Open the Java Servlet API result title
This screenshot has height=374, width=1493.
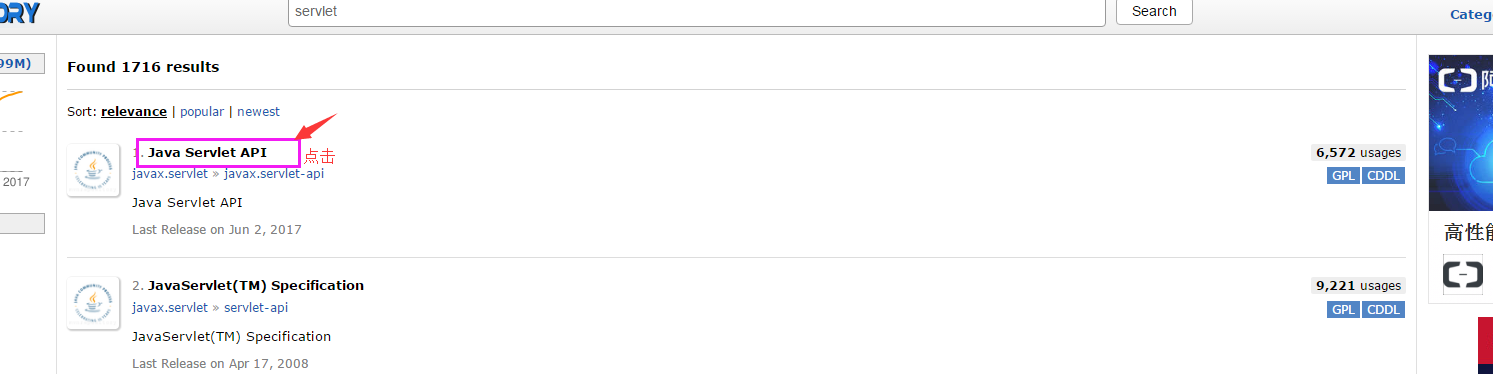(x=207, y=153)
